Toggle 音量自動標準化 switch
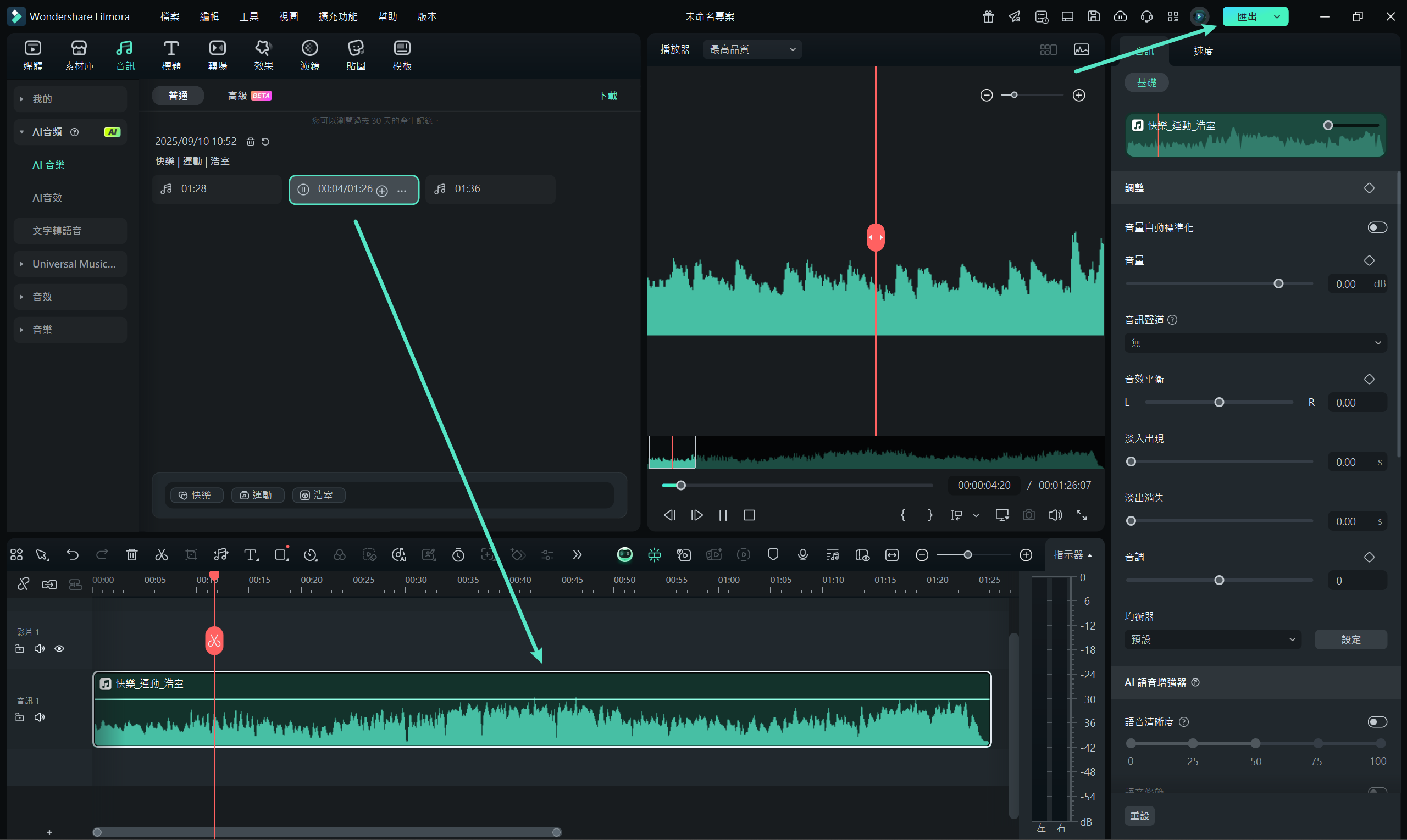Image resolution: width=1407 pixels, height=840 pixels. point(1377,227)
